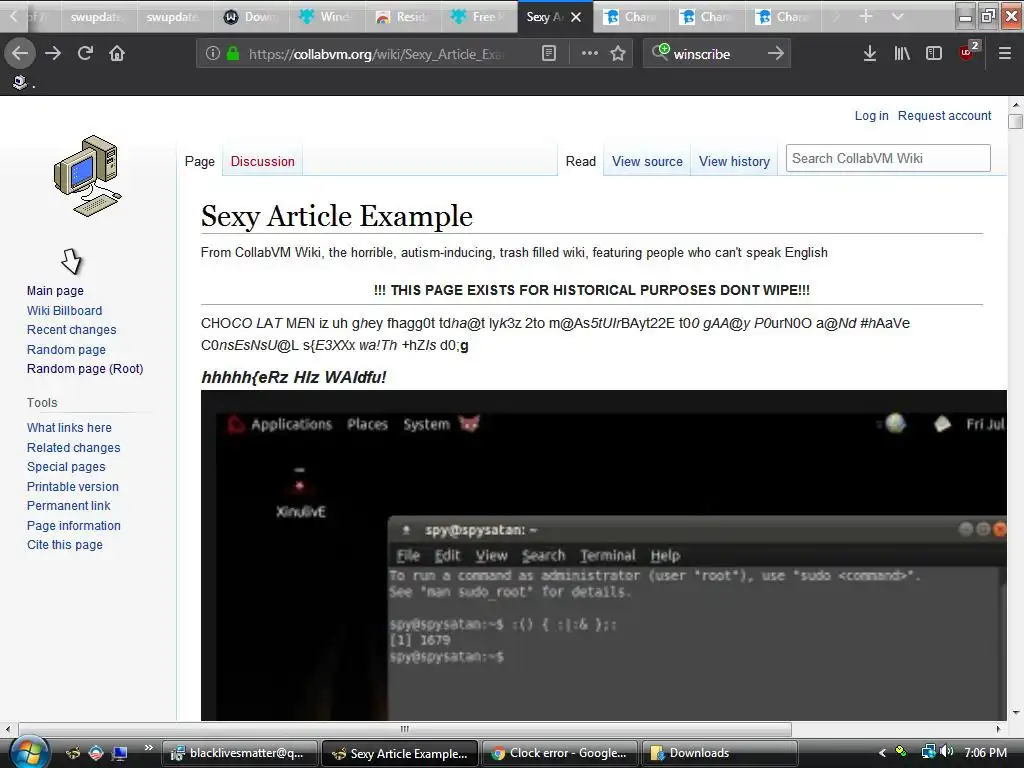This screenshot has width=1024, height=768.
Task: Open Related changes link
Action: (74, 448)
